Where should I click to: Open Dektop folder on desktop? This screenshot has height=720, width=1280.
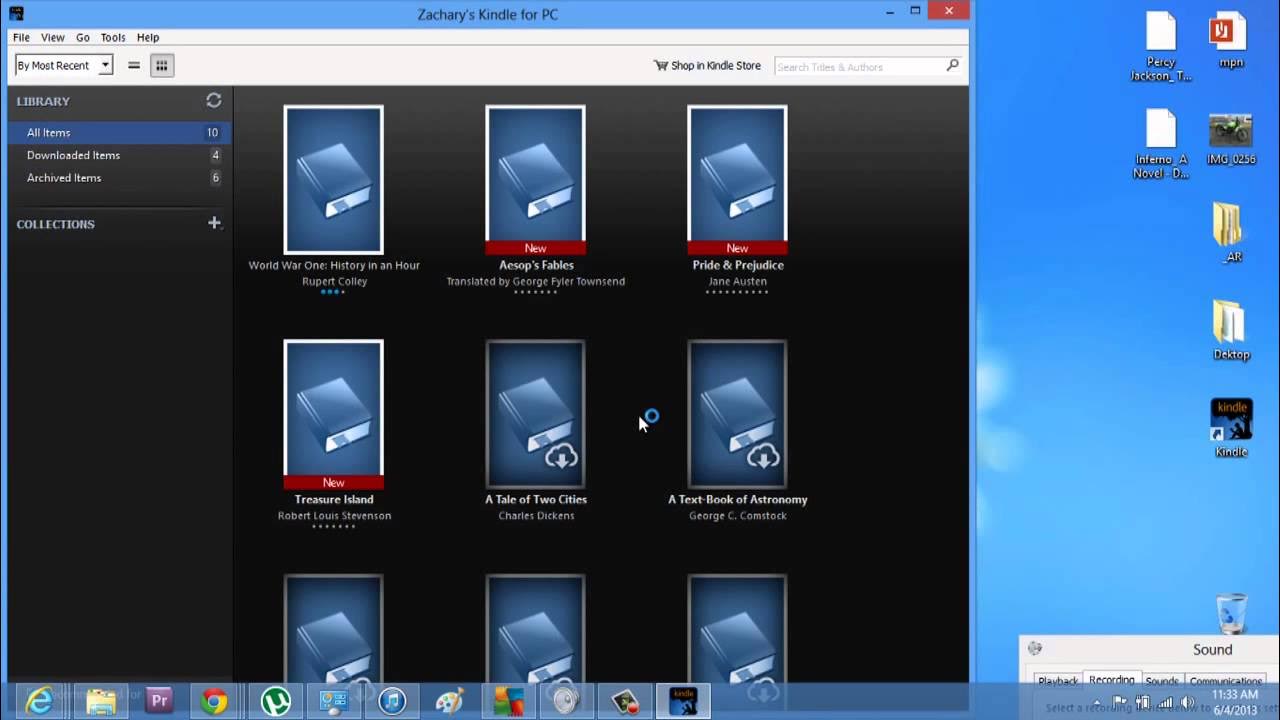coord(1231,330)
